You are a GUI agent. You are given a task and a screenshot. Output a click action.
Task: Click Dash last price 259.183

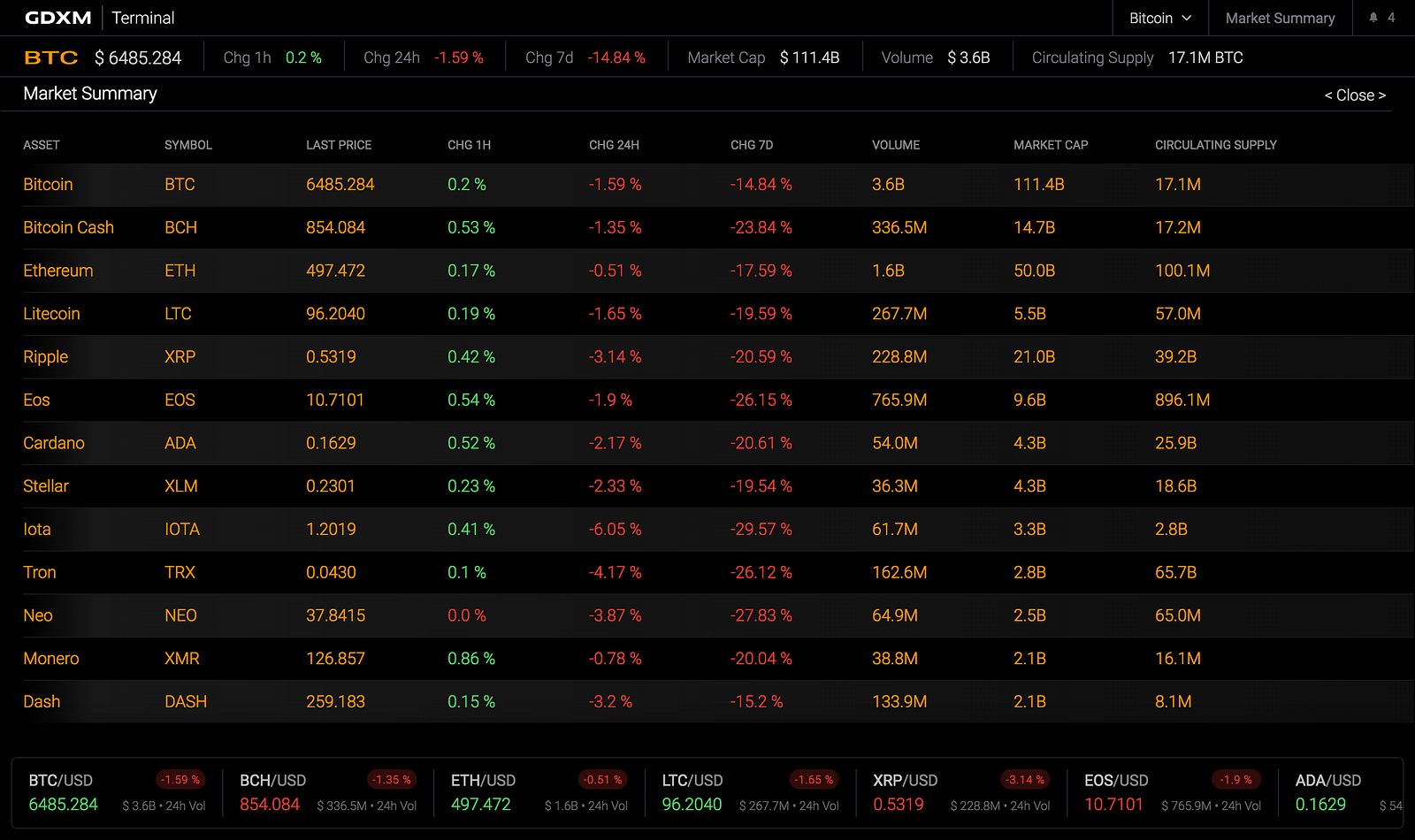[335, 702]
